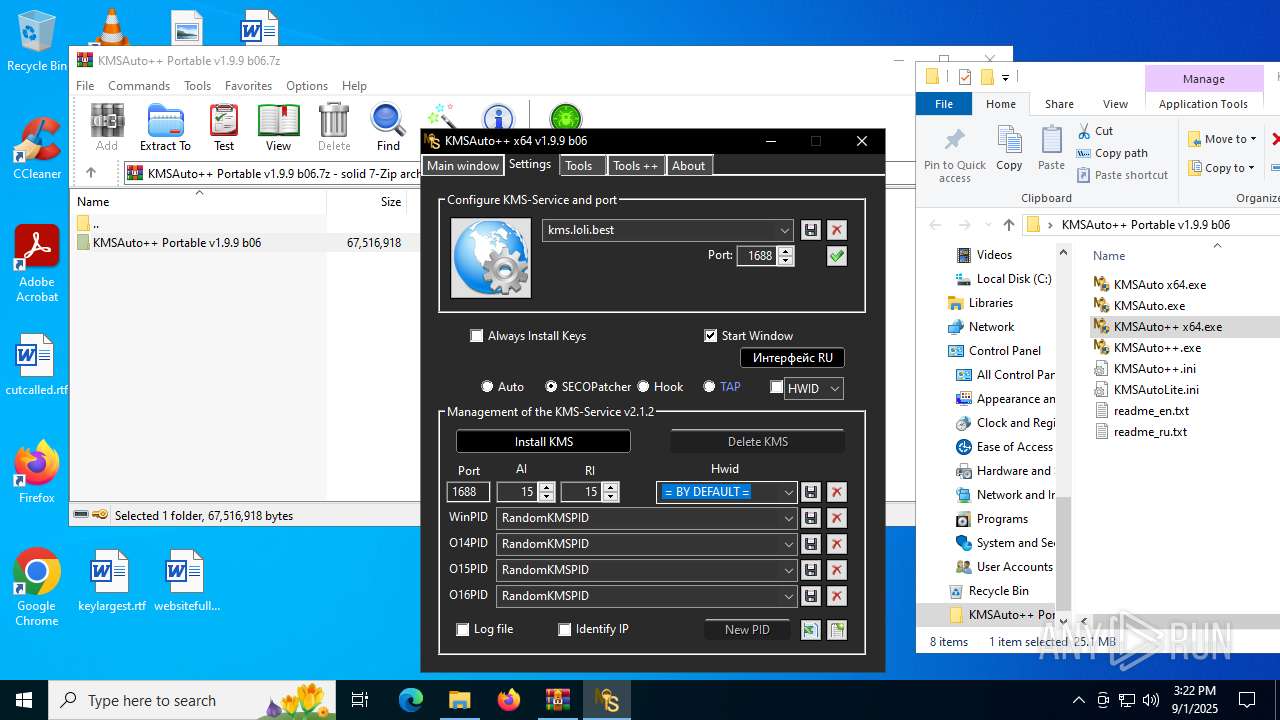1280x720 pixels.
Task: Click the green export icon beside New PID
Action: click(x=811, y=630)
